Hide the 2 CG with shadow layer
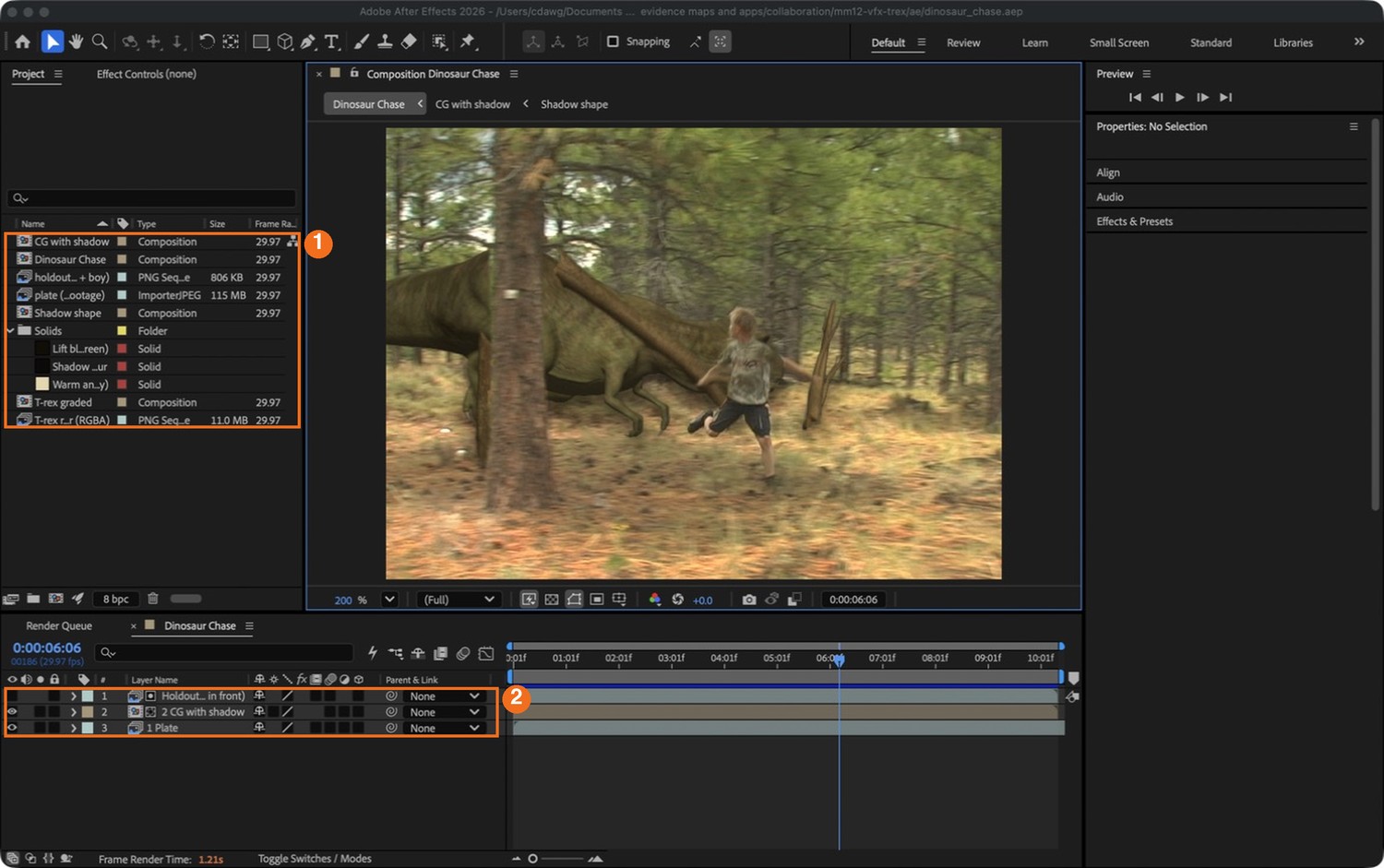The width and height of the screenshot is (1384, 868). tap(12, 712)
